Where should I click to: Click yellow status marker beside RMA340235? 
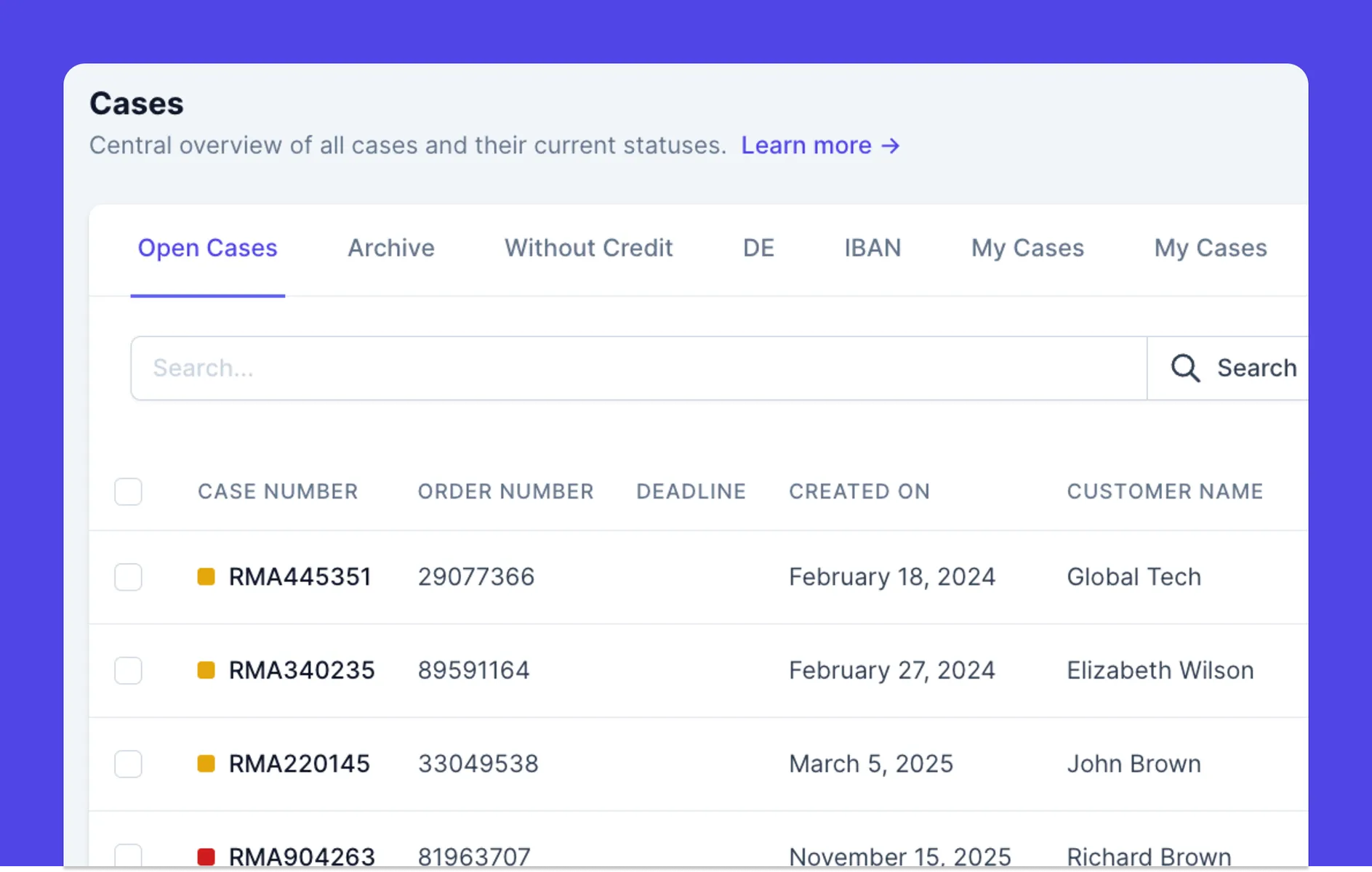pos(206,670)
